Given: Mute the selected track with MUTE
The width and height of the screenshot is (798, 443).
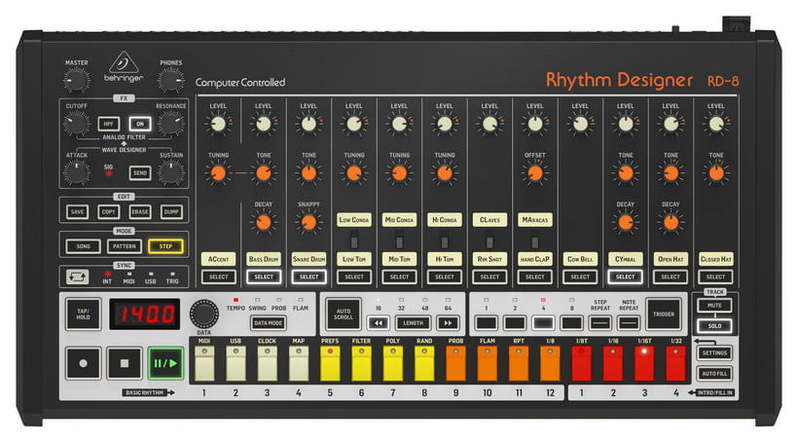Looking at the screenshot, I should tap(715, 306).
